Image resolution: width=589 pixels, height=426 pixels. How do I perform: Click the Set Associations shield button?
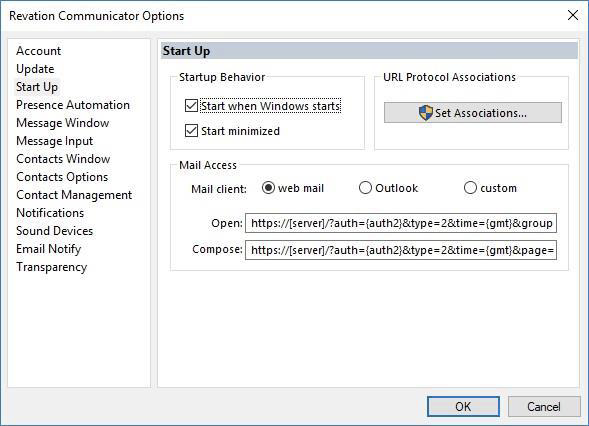[x=473, y=113]
